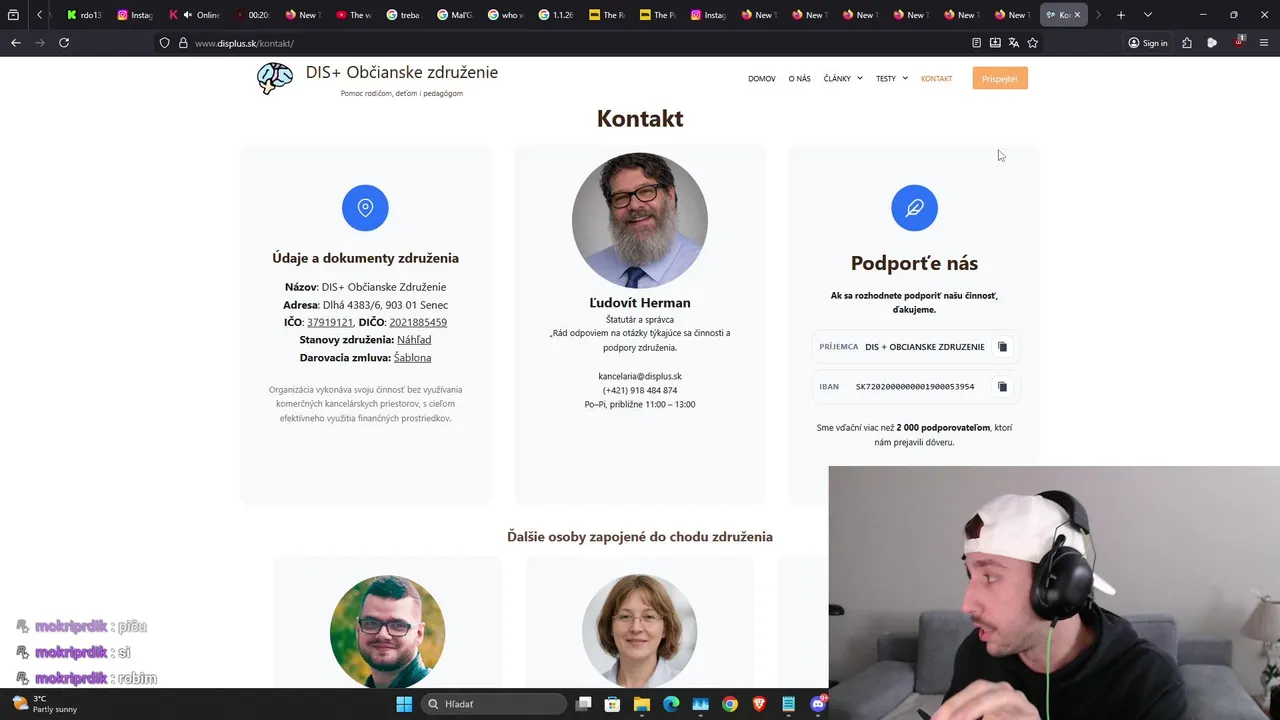Image resolution: width=1280 pixels, height=720 pixels.
Task: Click the Ľudovít Herman name heading
Action: 640,303
